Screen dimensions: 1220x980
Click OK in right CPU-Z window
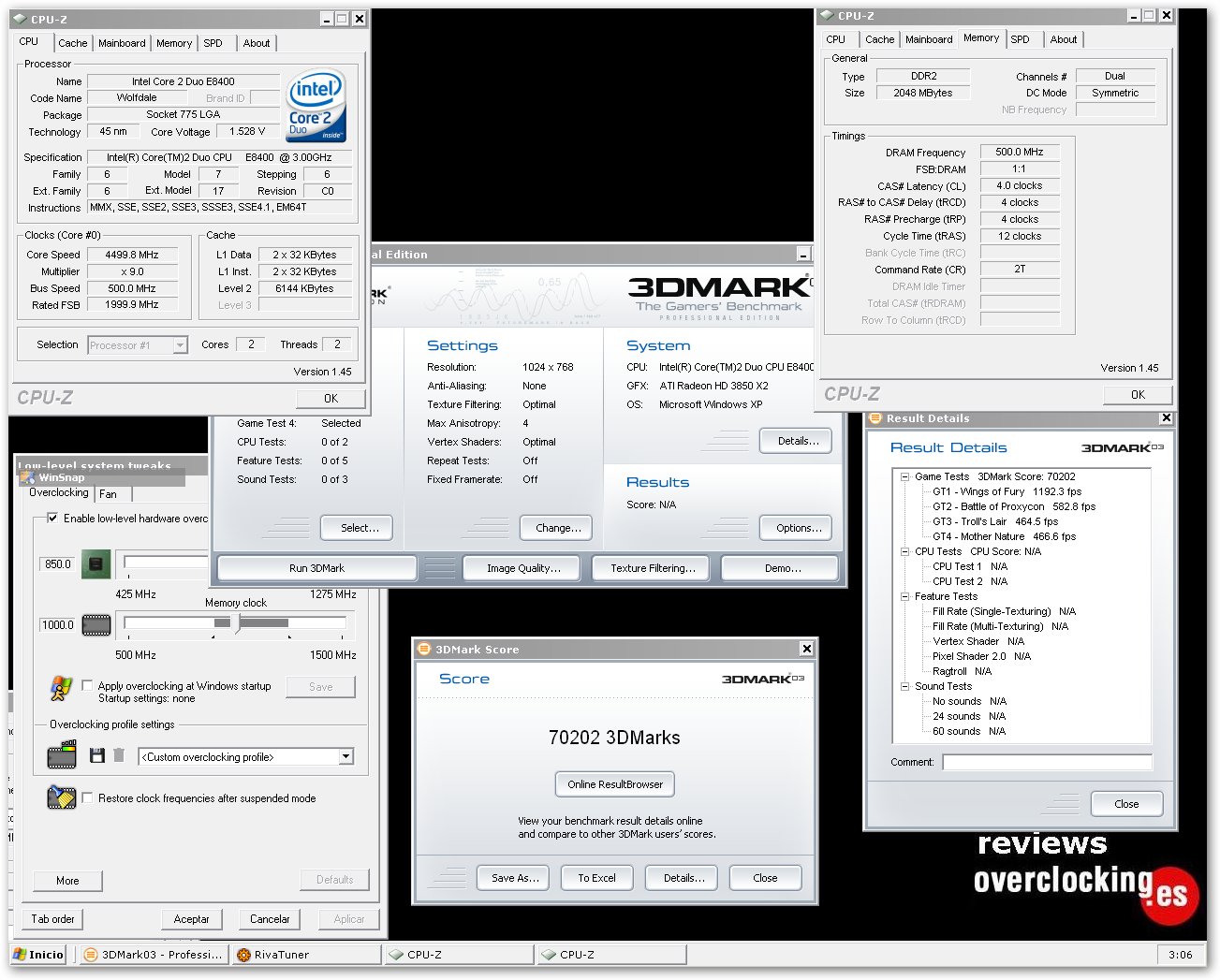tap(1138, 394)
